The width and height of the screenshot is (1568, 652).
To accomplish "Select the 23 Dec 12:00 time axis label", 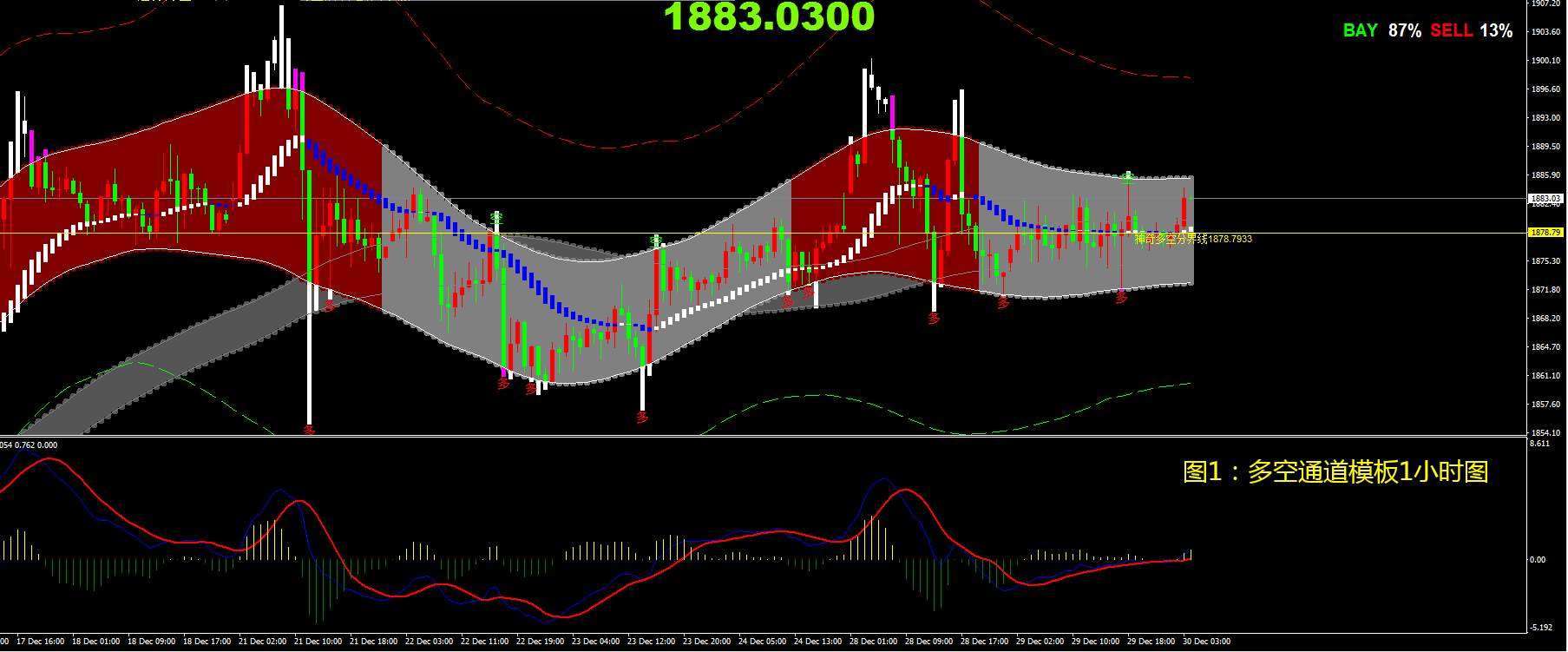I will (652, 642).
